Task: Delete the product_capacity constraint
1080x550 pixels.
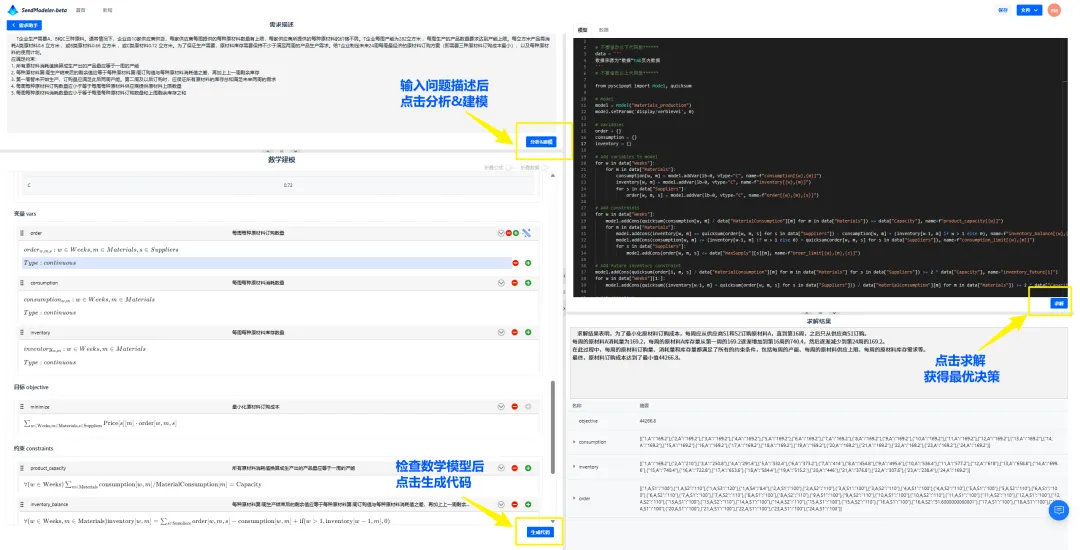Action: click(x=515, y=468)
